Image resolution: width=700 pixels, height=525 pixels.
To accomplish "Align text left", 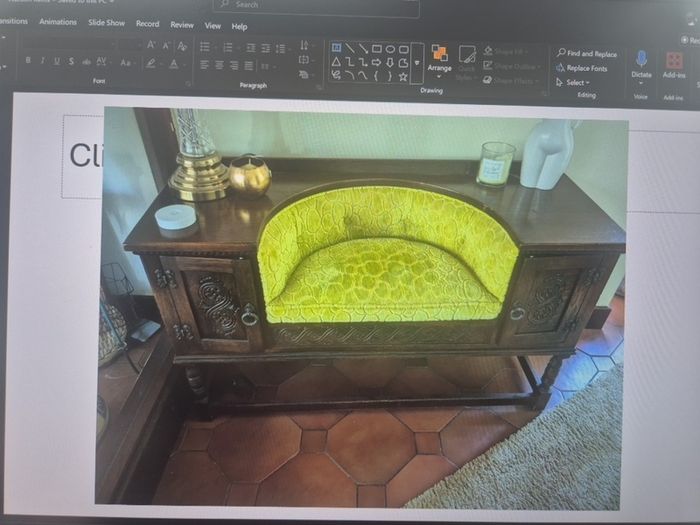I will click(x=204, y=65).
